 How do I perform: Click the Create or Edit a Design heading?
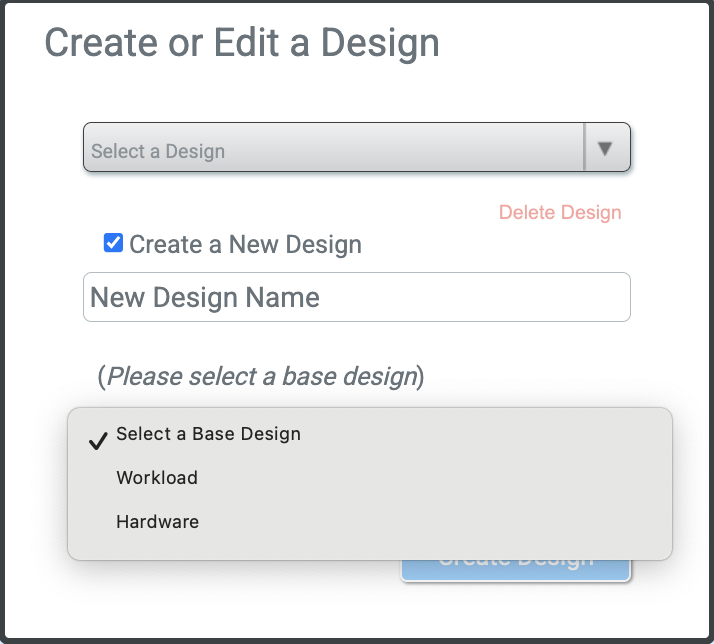242,43
